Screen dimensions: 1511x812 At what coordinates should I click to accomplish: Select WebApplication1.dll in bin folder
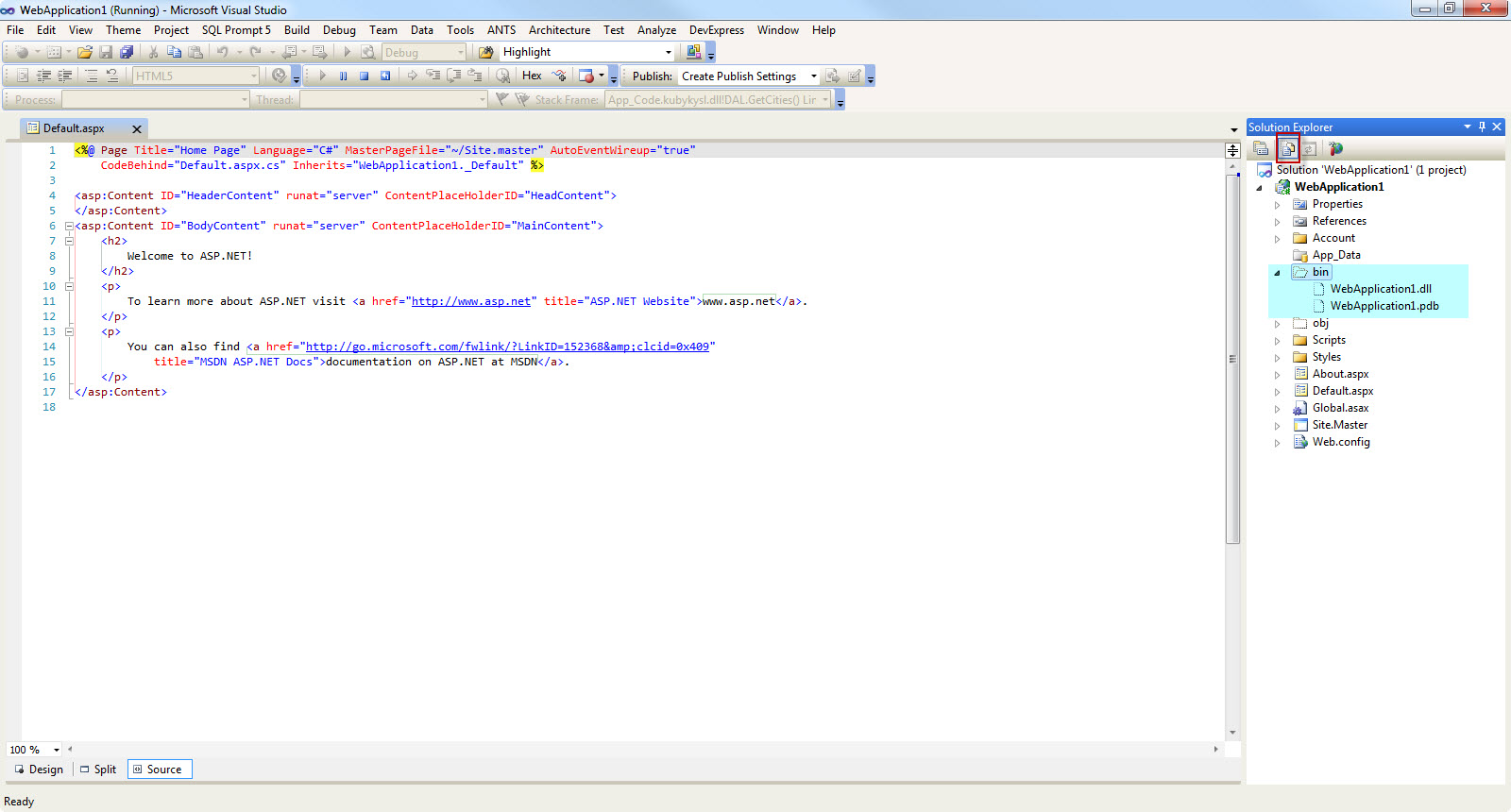[x=1381, y=289]
